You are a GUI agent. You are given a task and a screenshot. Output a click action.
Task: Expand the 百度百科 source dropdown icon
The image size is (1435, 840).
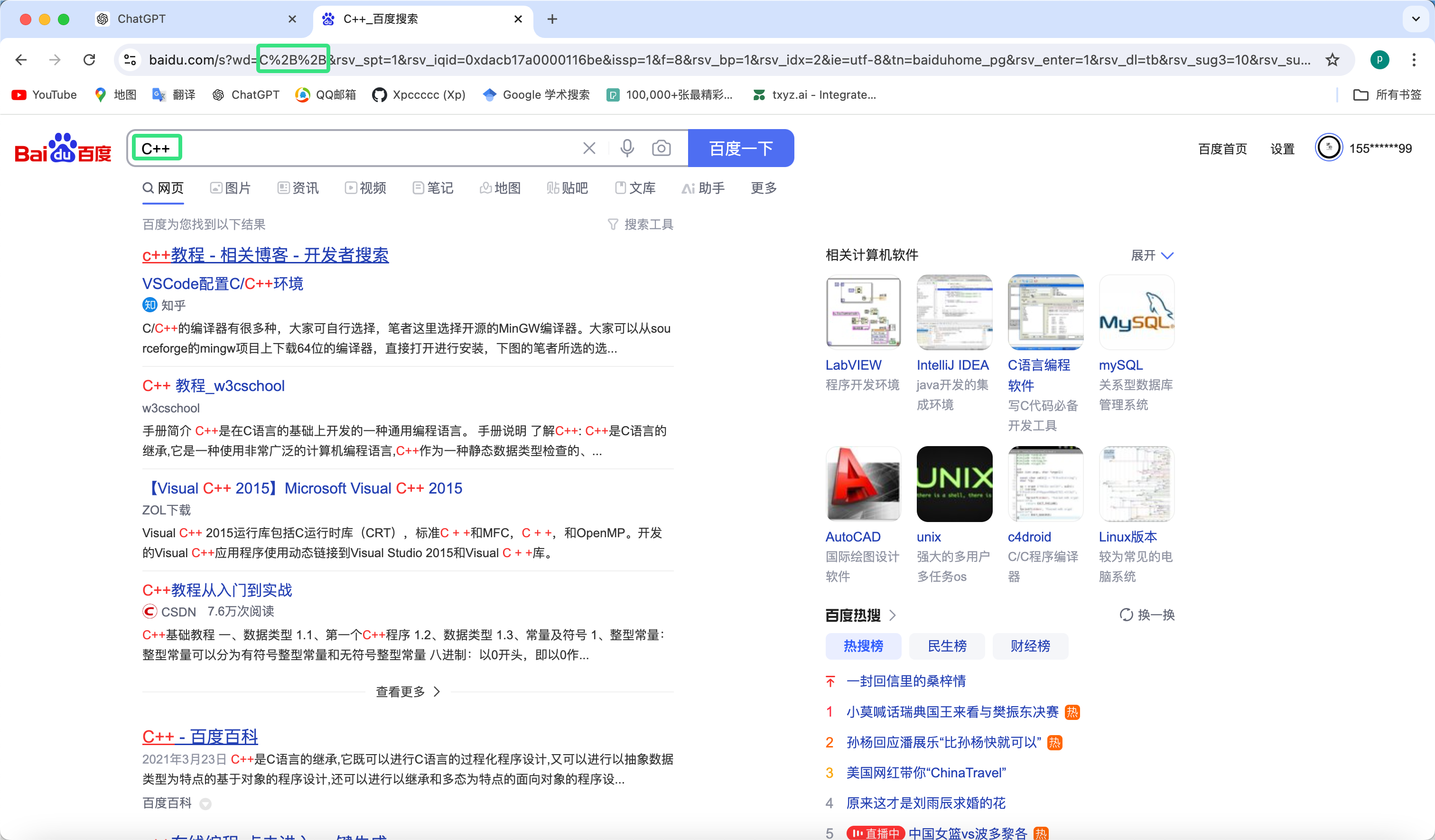click(205, 803)
